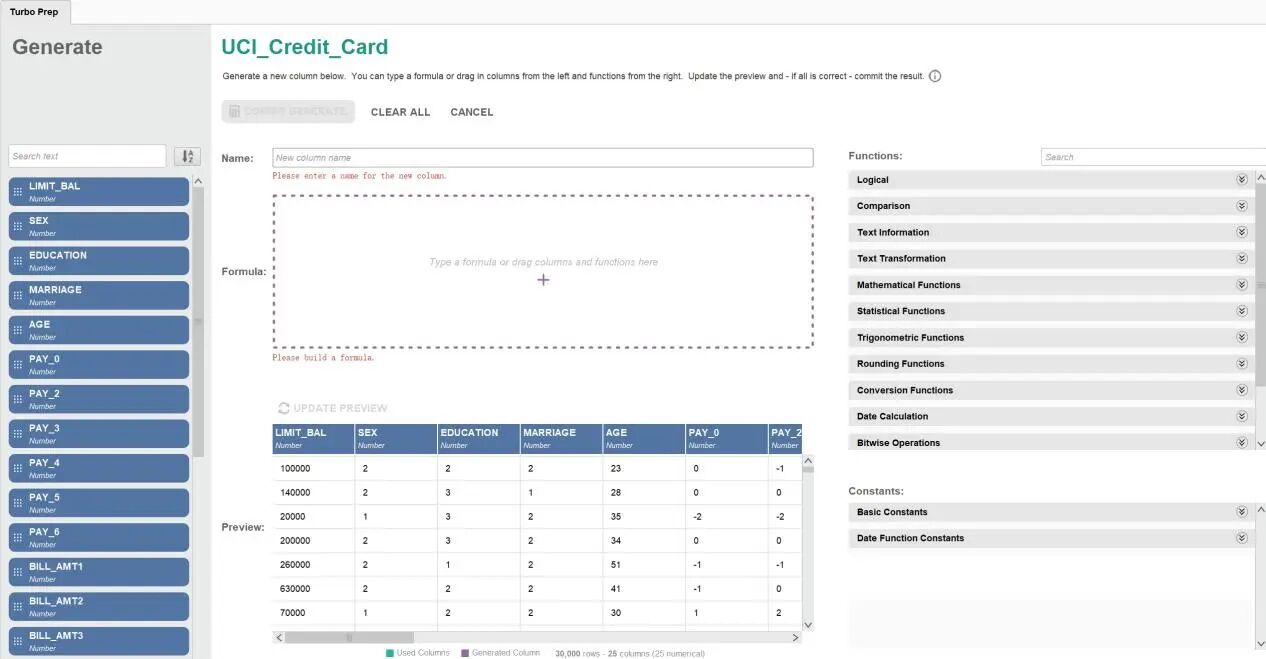Click the MARRIAGE preview column header
Image resolution: width=1266 pixels, height=659 pixels.
pos(561,438)
